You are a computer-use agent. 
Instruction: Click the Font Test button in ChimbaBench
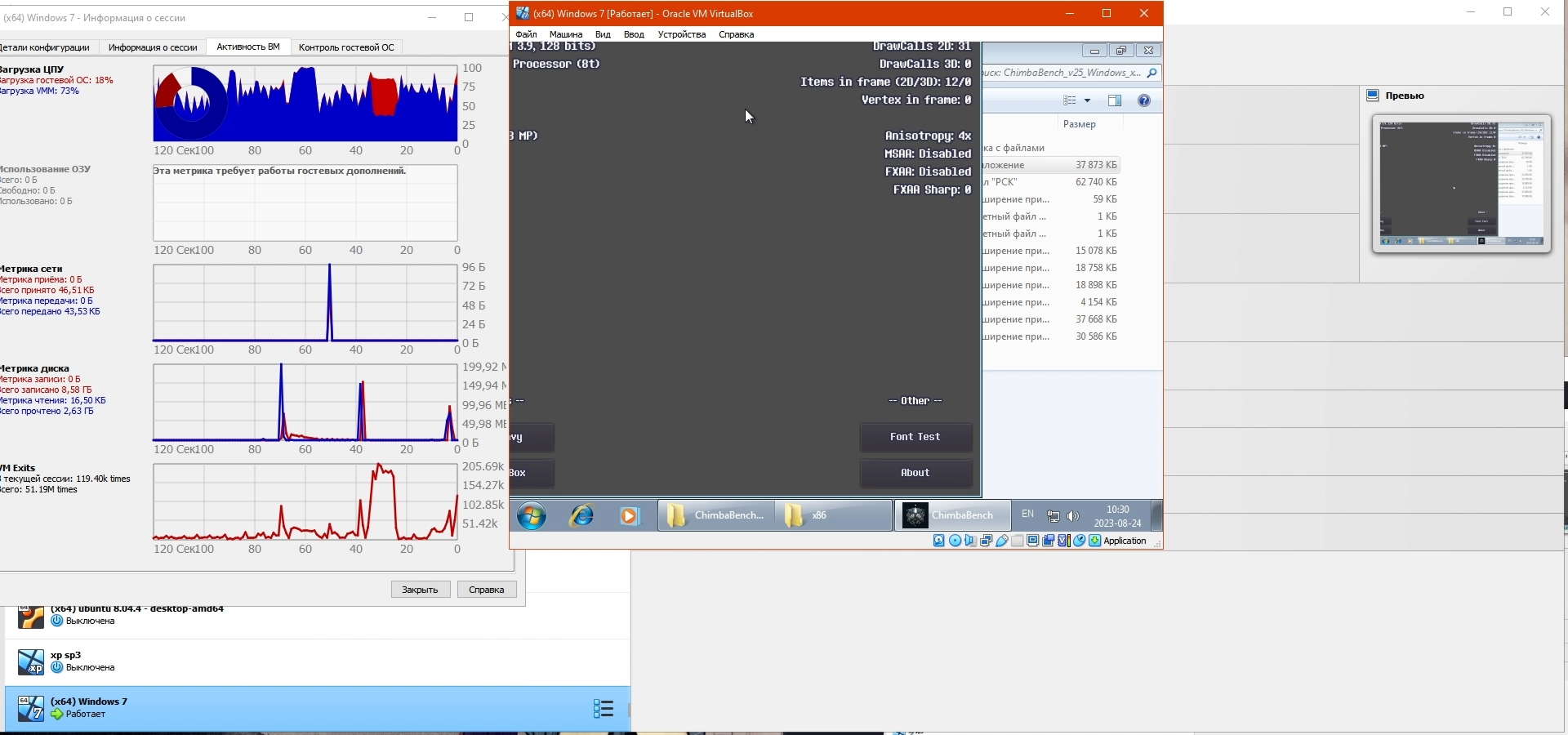tap(915, 437)
